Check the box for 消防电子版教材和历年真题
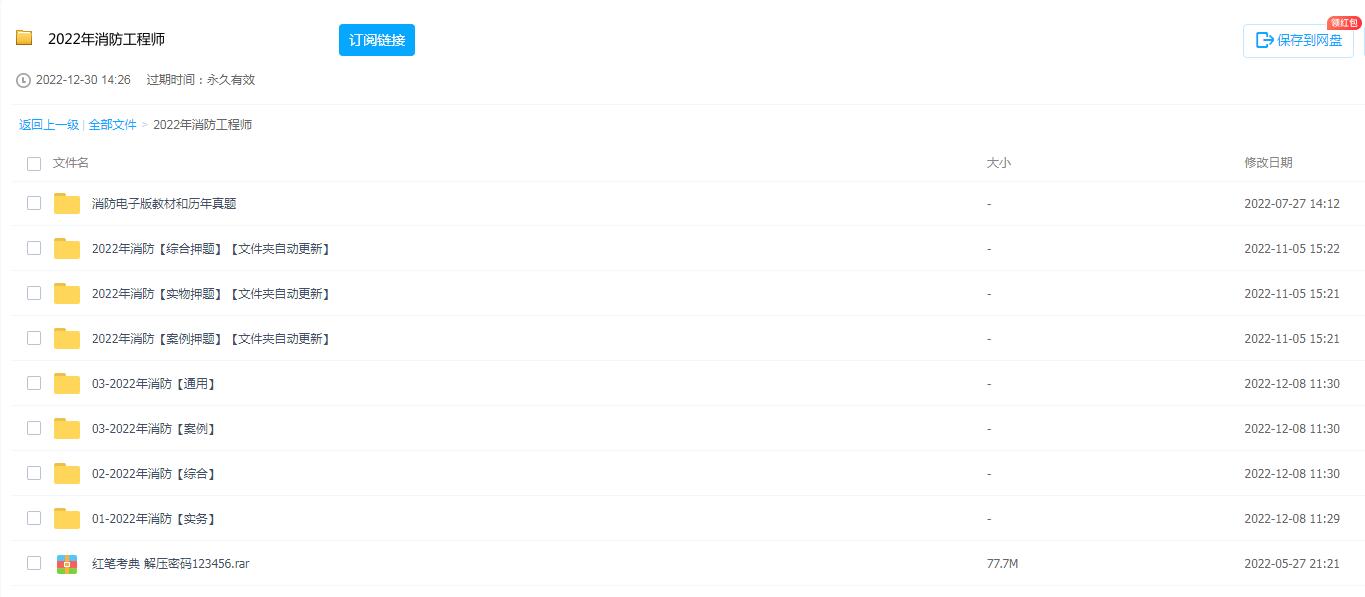This screenshot has width=1365, height=597. point(34,203)
